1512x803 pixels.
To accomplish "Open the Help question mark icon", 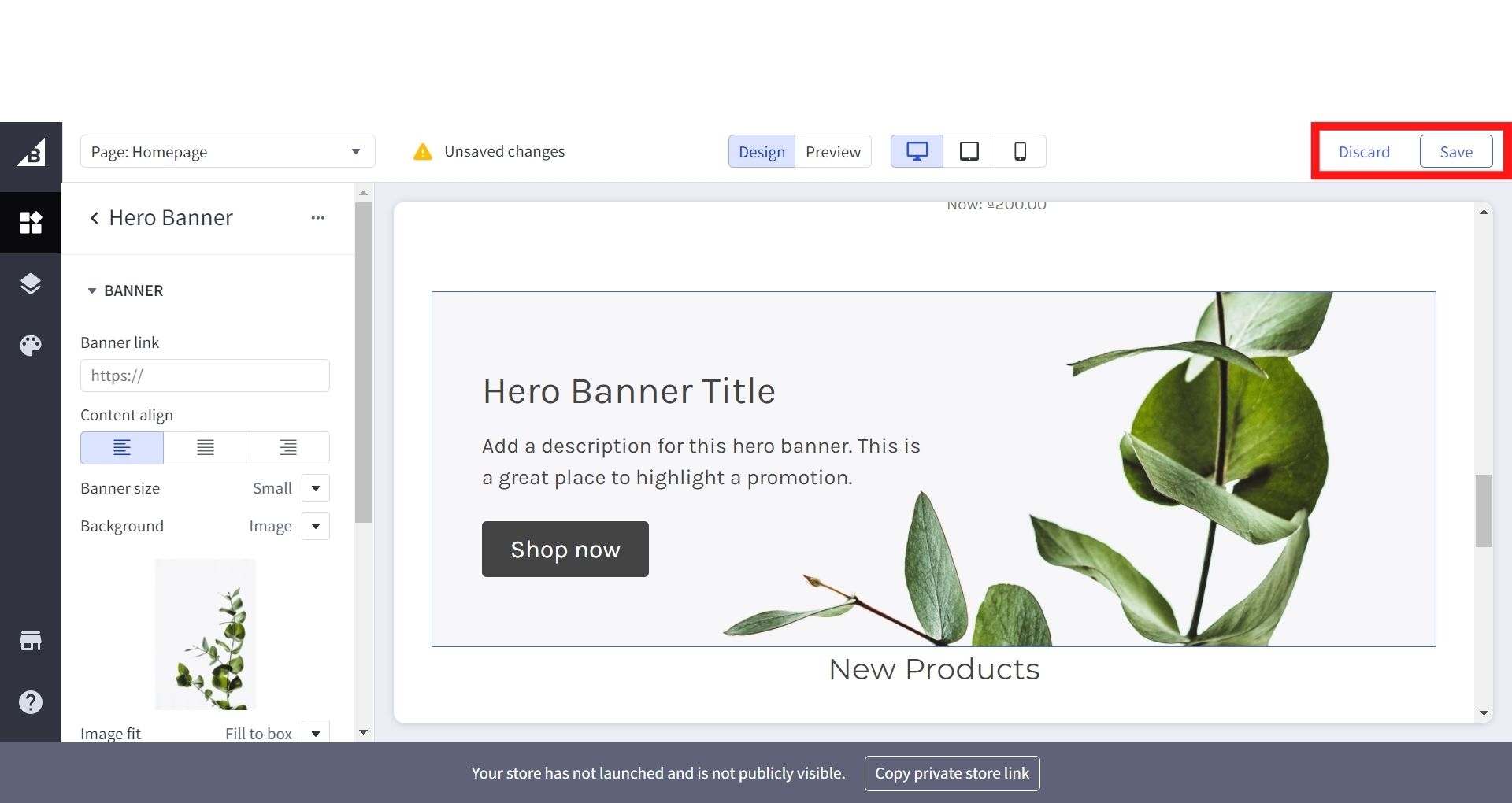I will [x=31, y=702].
